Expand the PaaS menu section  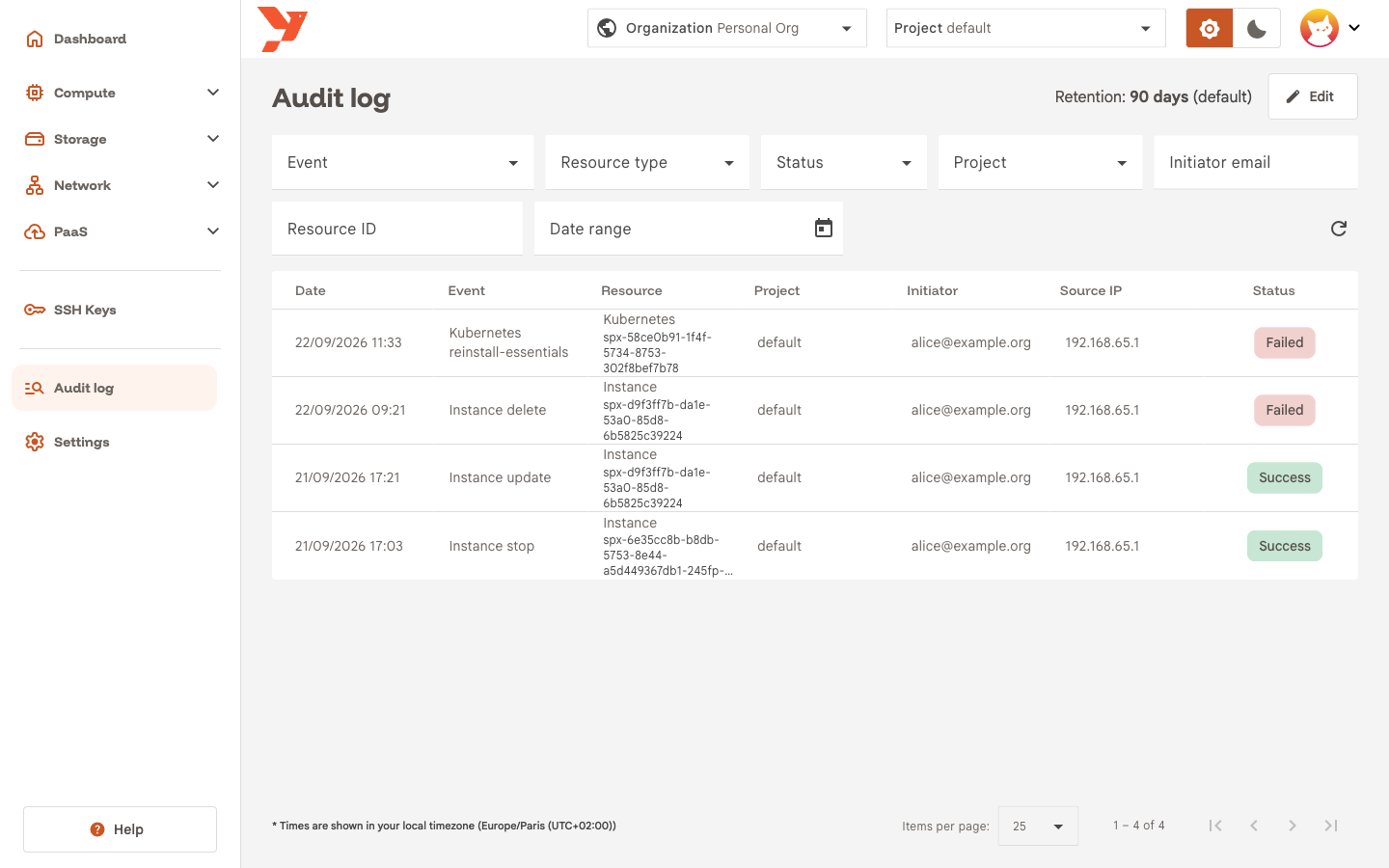coord(120,231)
